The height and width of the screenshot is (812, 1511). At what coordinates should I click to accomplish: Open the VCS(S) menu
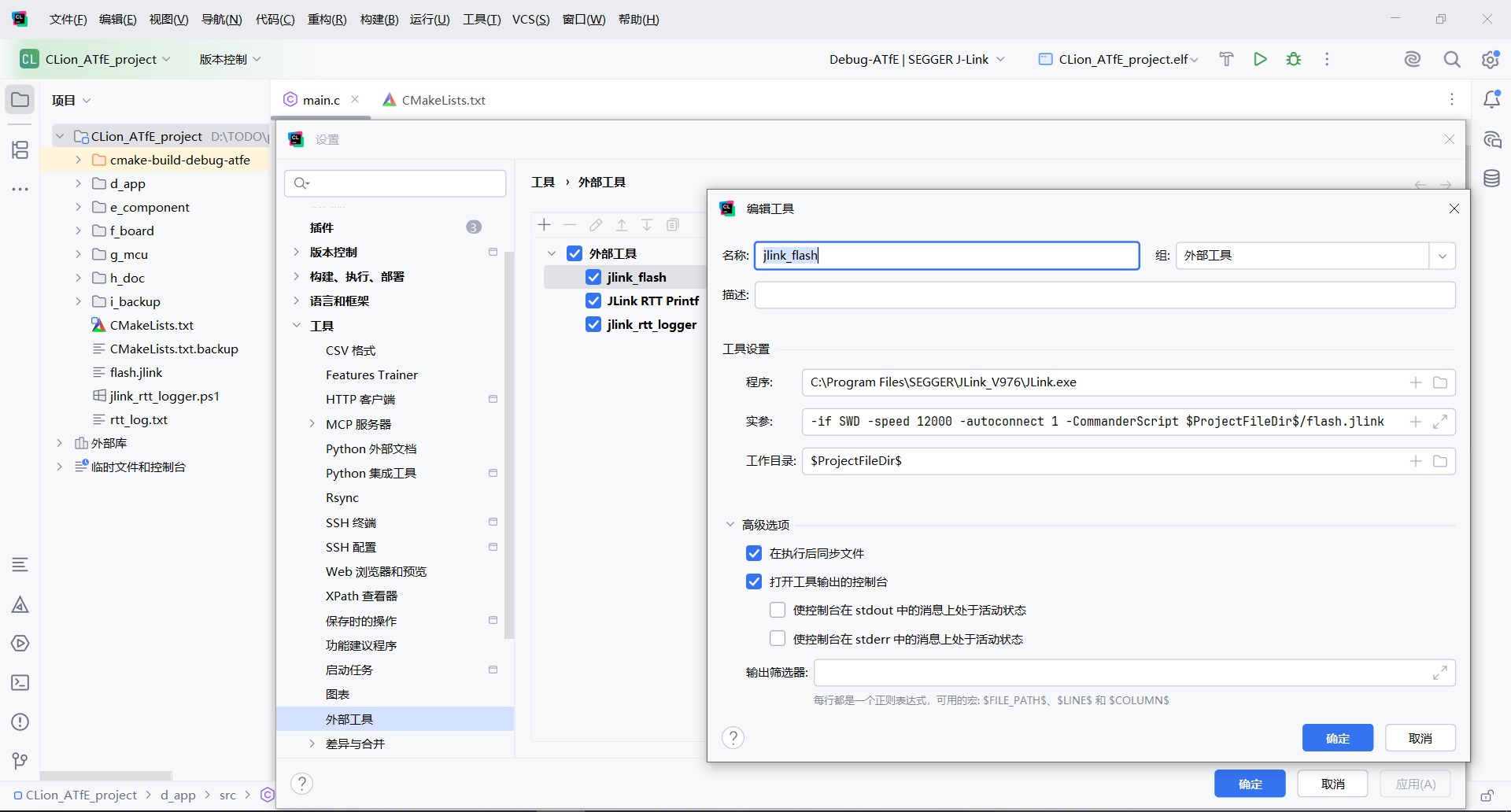click(531, 19)
